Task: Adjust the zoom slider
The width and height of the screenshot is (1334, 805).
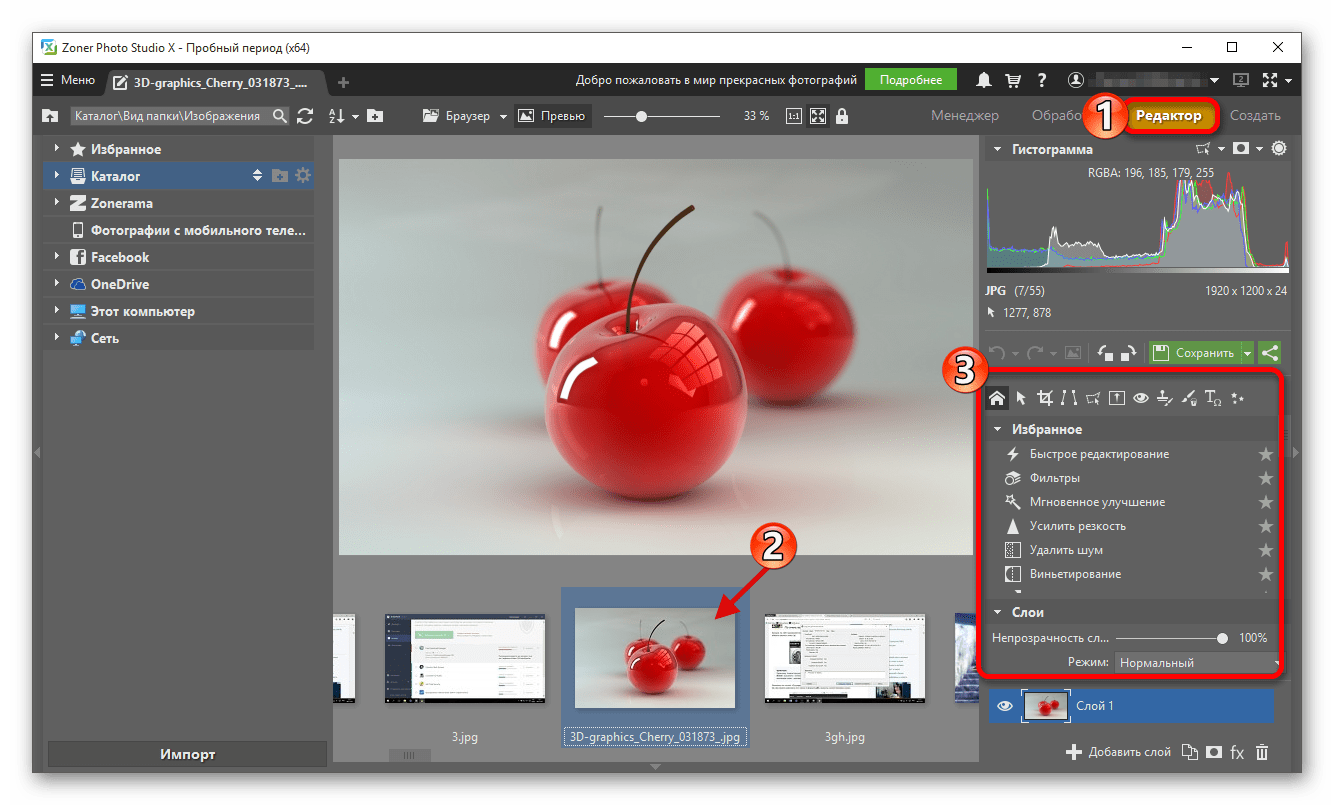Action: [x=641, y=116]
